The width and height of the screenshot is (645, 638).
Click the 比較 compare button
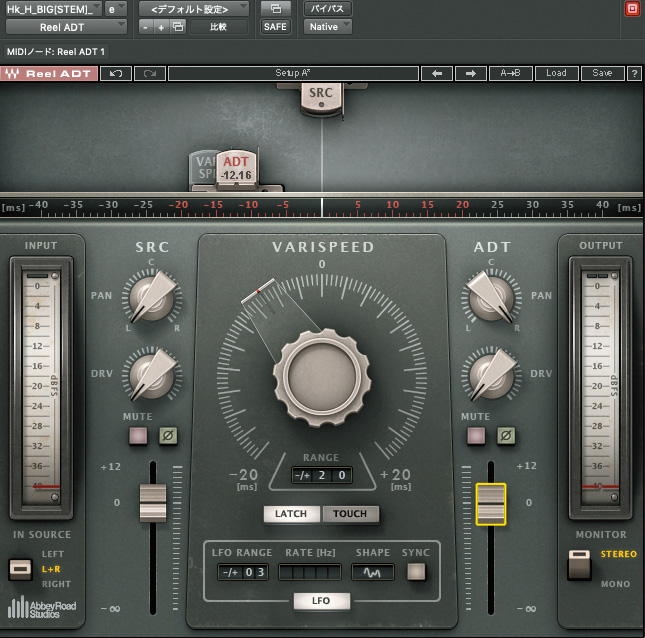[218, 27]
